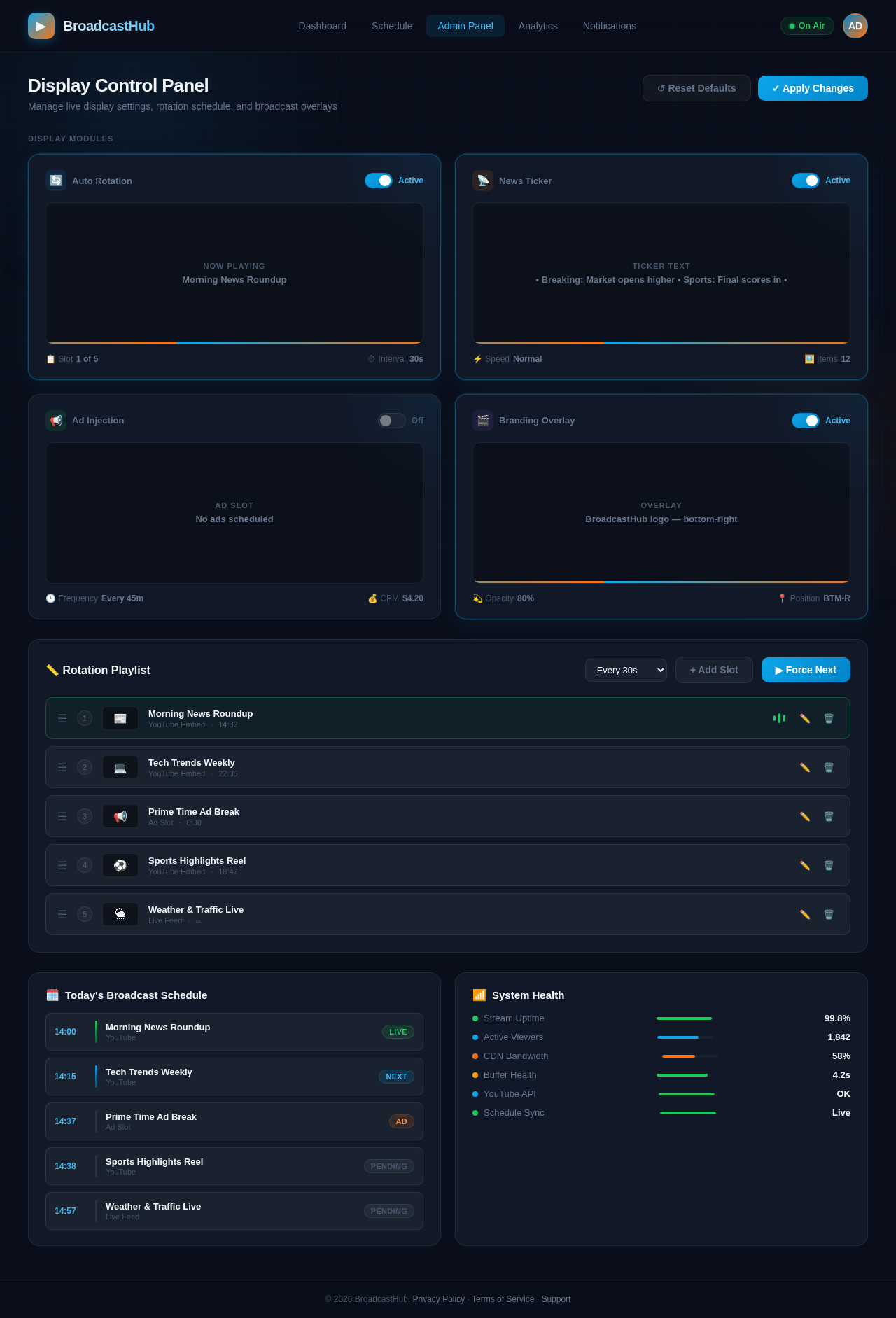Click drag handle for Morning News Roundup
The image size is (896, 1318).
tap(62, 718)
